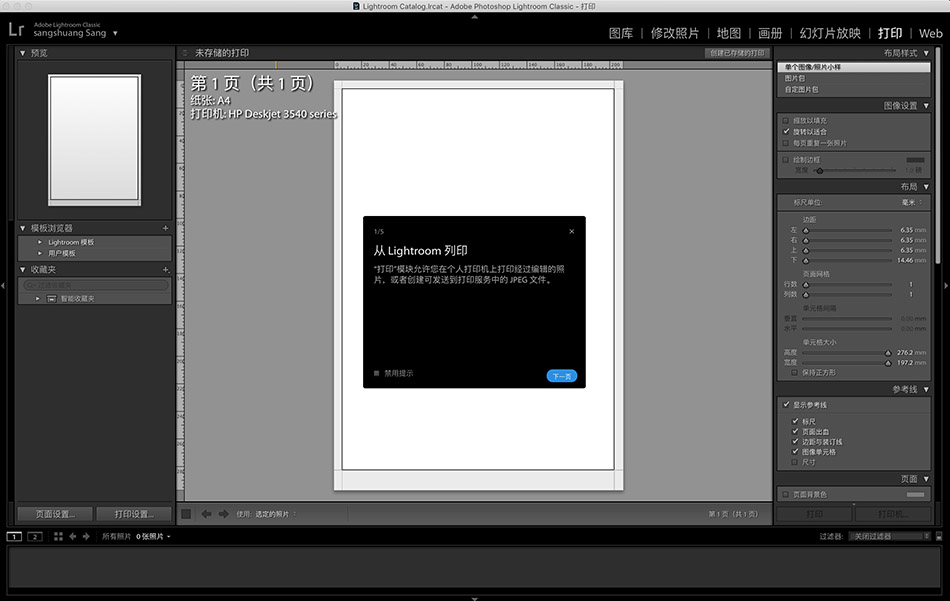Open the 关闭过滤器 filter dropdown
The height and width of the screenshot is (601, 950).
point(889,536)
